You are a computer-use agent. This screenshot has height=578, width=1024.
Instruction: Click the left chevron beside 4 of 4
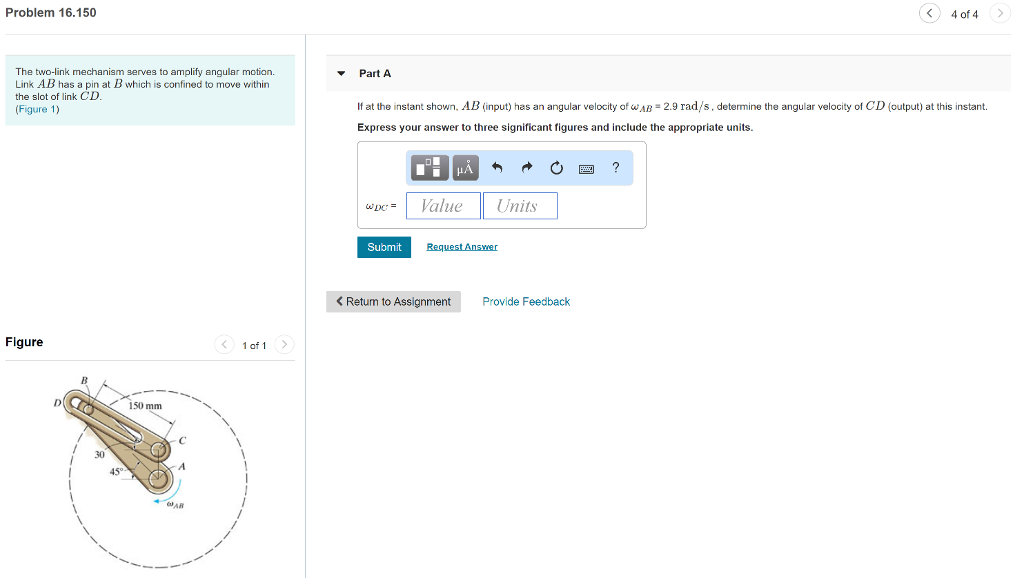click(930, 12)
